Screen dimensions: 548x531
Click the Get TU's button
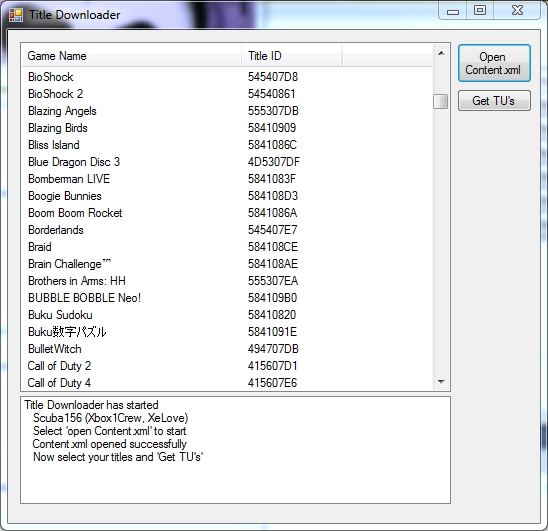point(494,101)
